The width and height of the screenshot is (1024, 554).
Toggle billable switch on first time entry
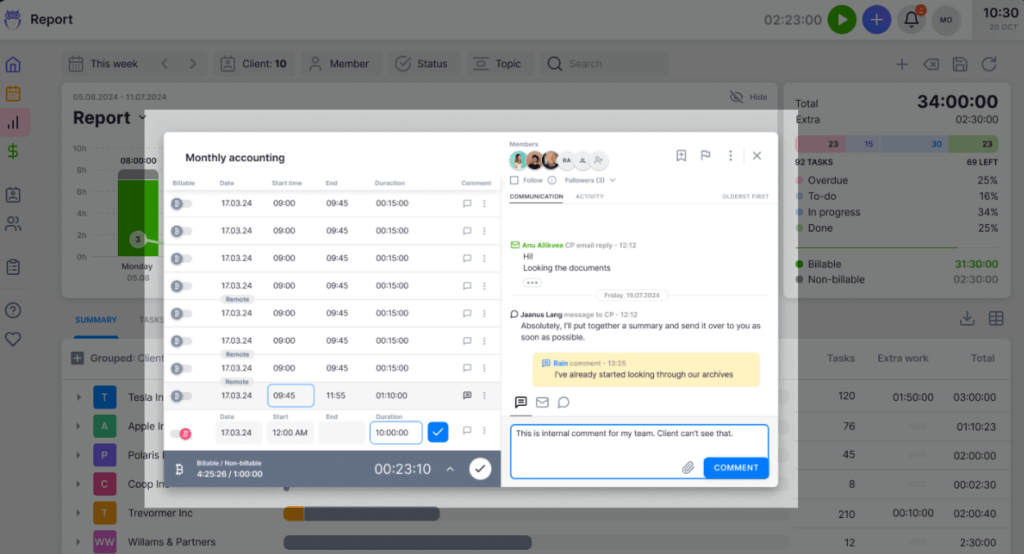point(180,203)
